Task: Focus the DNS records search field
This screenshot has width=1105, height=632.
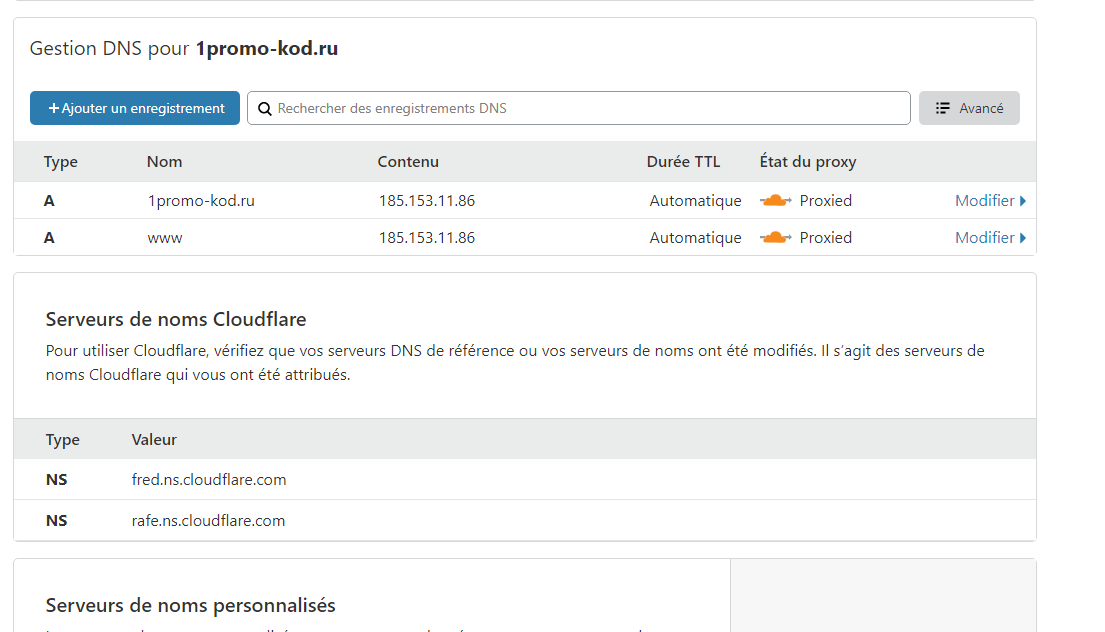Action: point(590,108)
